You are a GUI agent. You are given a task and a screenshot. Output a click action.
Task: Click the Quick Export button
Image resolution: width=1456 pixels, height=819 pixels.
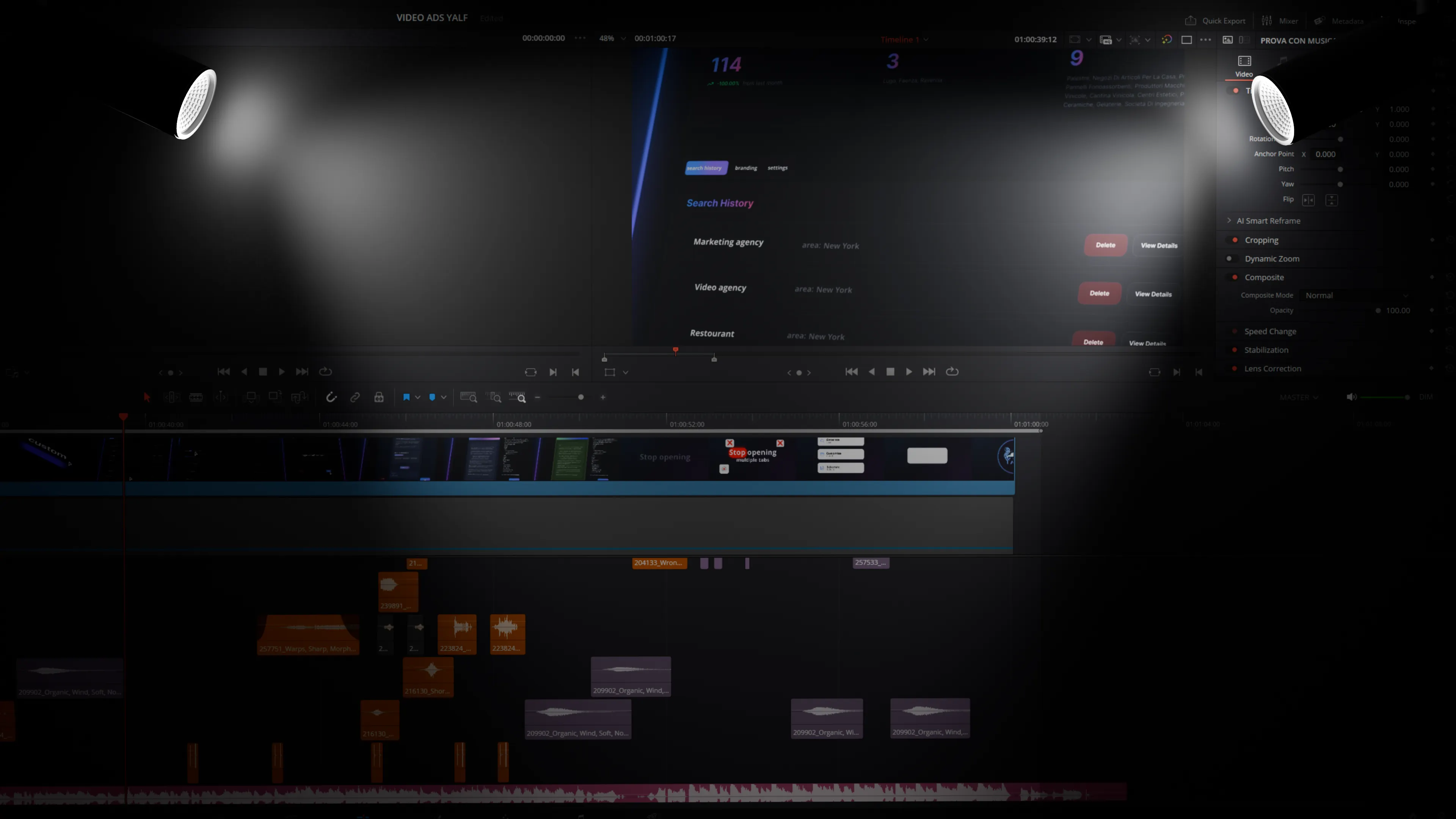[x=1215, y=21]
